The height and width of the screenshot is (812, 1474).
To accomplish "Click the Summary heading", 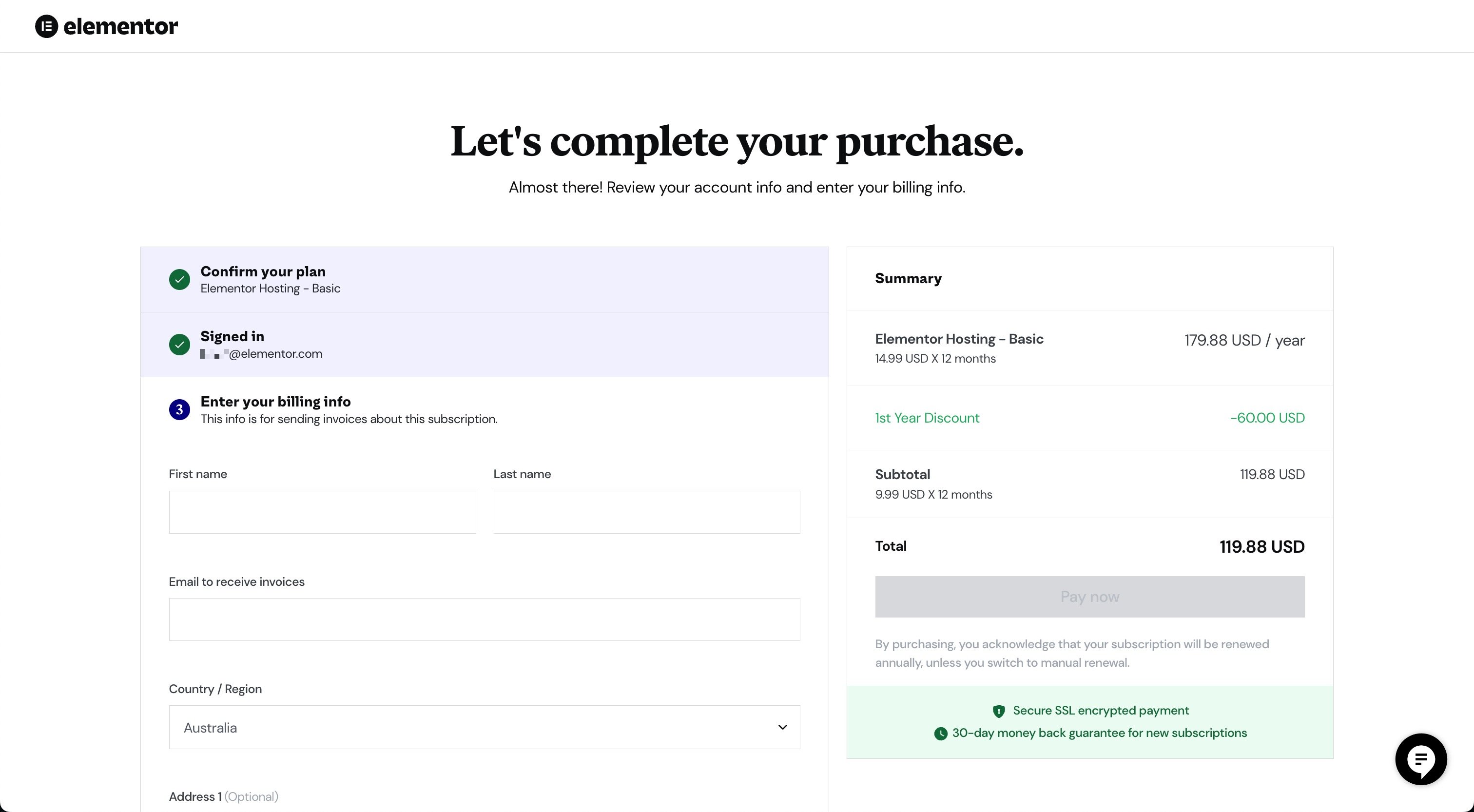I will (x=908, y=279).
